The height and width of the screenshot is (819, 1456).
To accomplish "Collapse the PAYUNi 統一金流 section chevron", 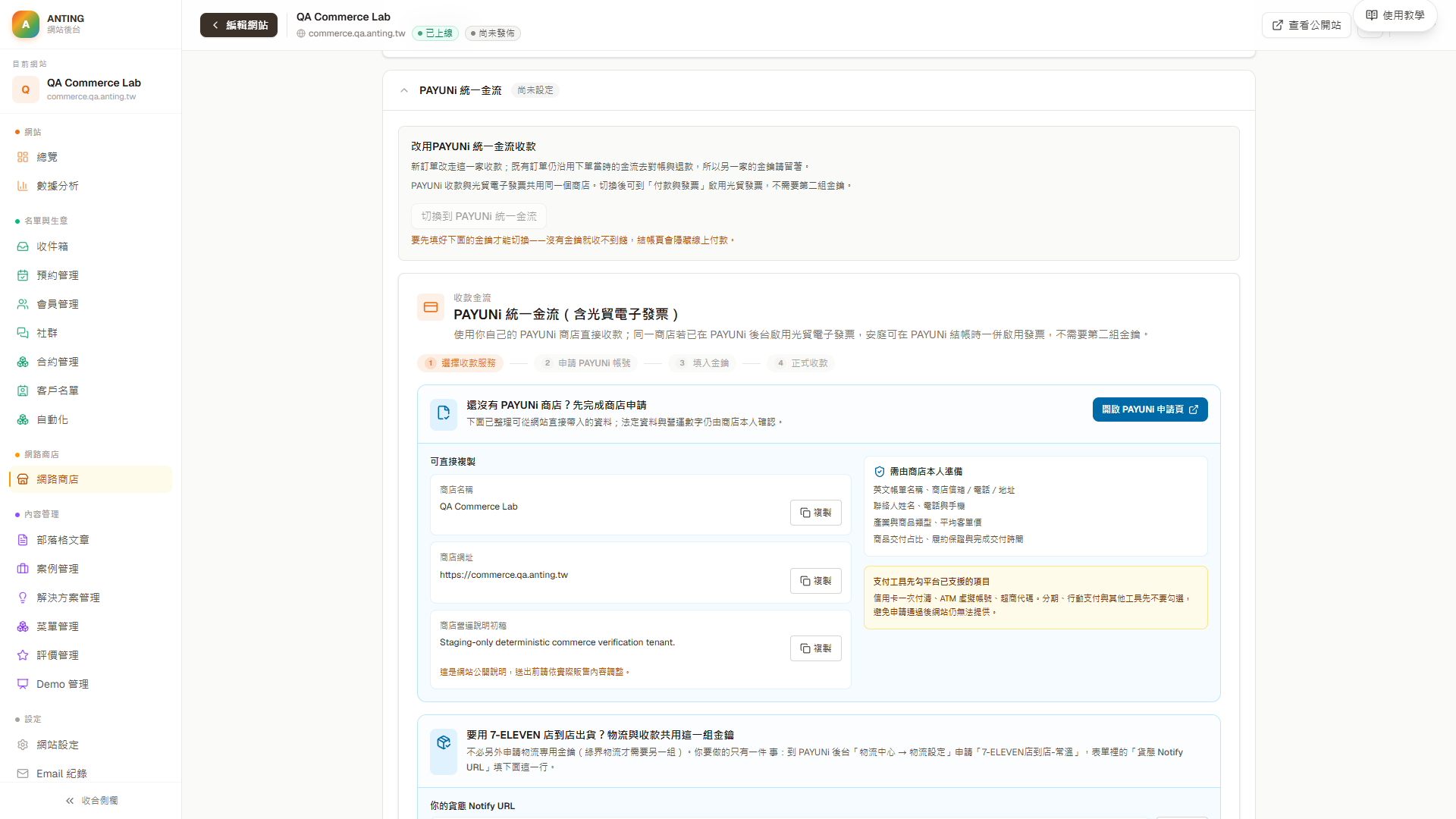I will [404, 90].
